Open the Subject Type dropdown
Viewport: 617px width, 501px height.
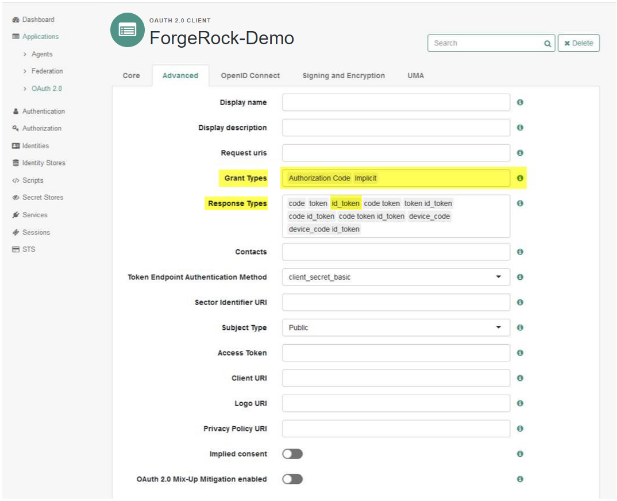[396, 328]
